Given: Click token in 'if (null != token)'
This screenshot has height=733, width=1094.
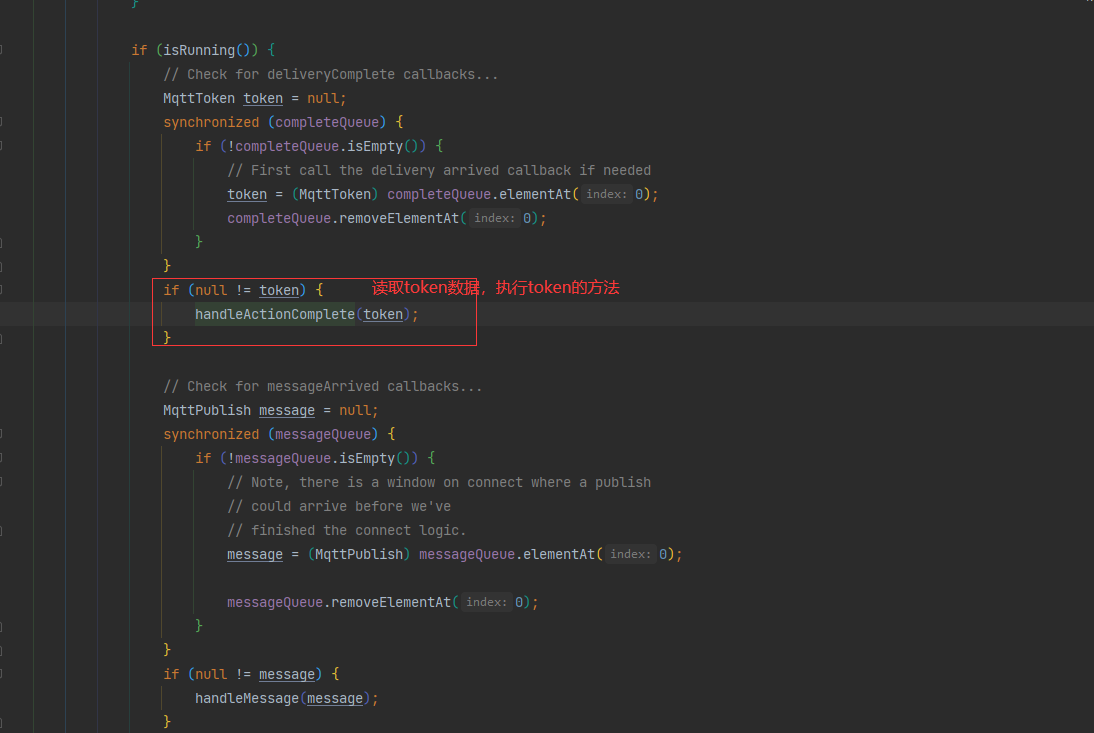Looking at the screenshot, I should click(x=279, y=290).
